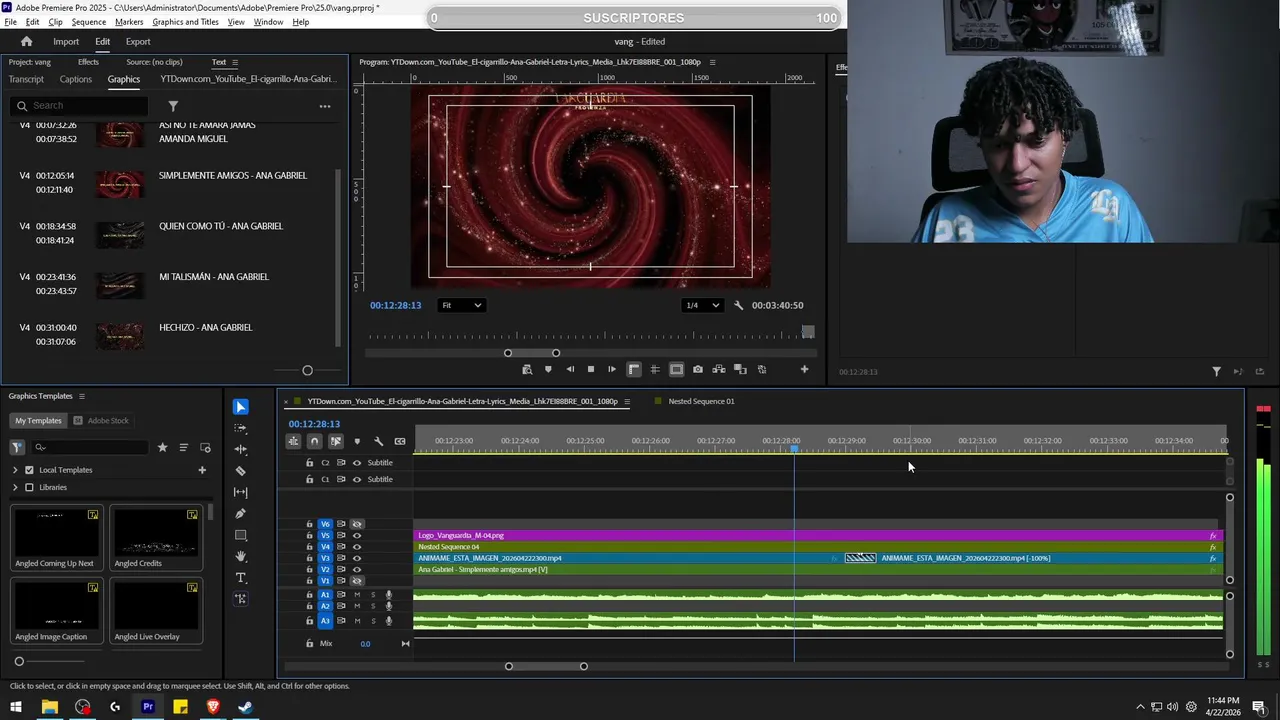Toggle safe margins in Program monitor
The height and width of the screenshot is (720, 1280).
pos(676,369)
